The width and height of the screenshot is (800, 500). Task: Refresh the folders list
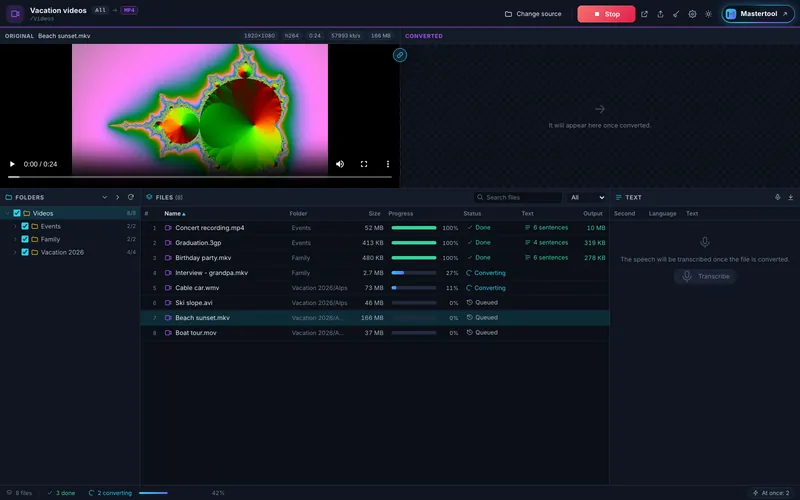[131, 197]
